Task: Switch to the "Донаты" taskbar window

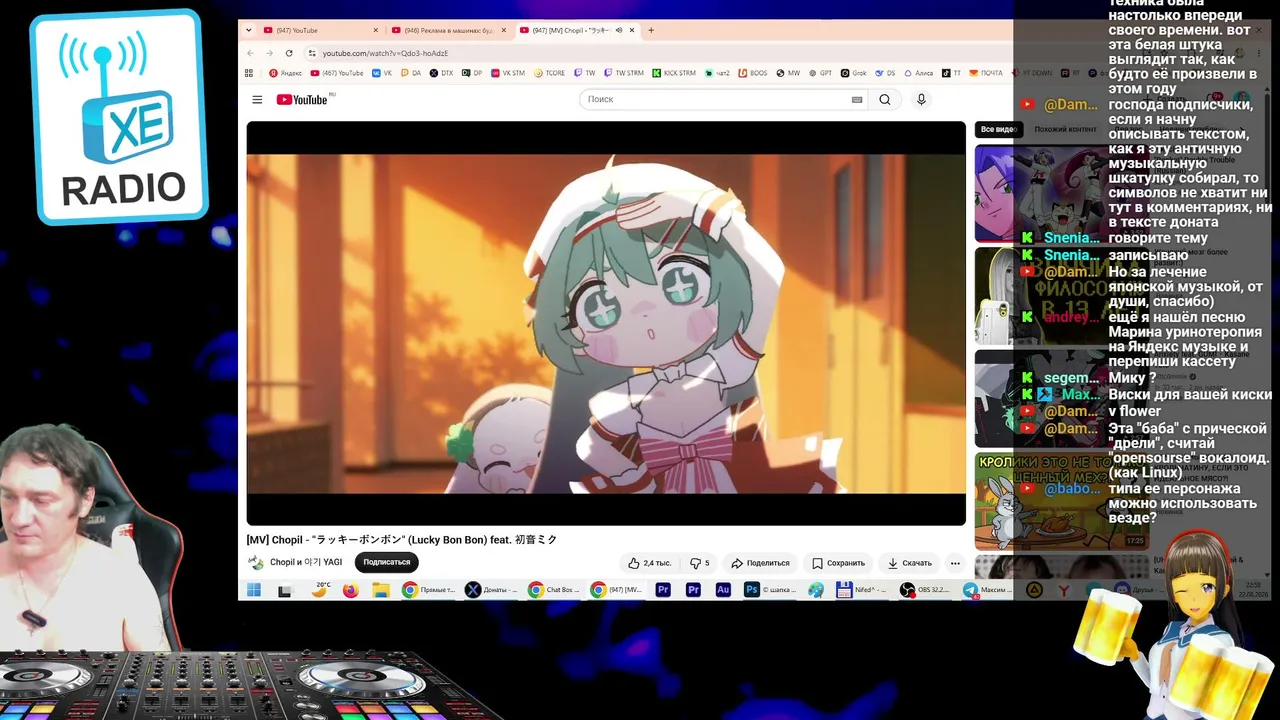Action: [491, 590]
